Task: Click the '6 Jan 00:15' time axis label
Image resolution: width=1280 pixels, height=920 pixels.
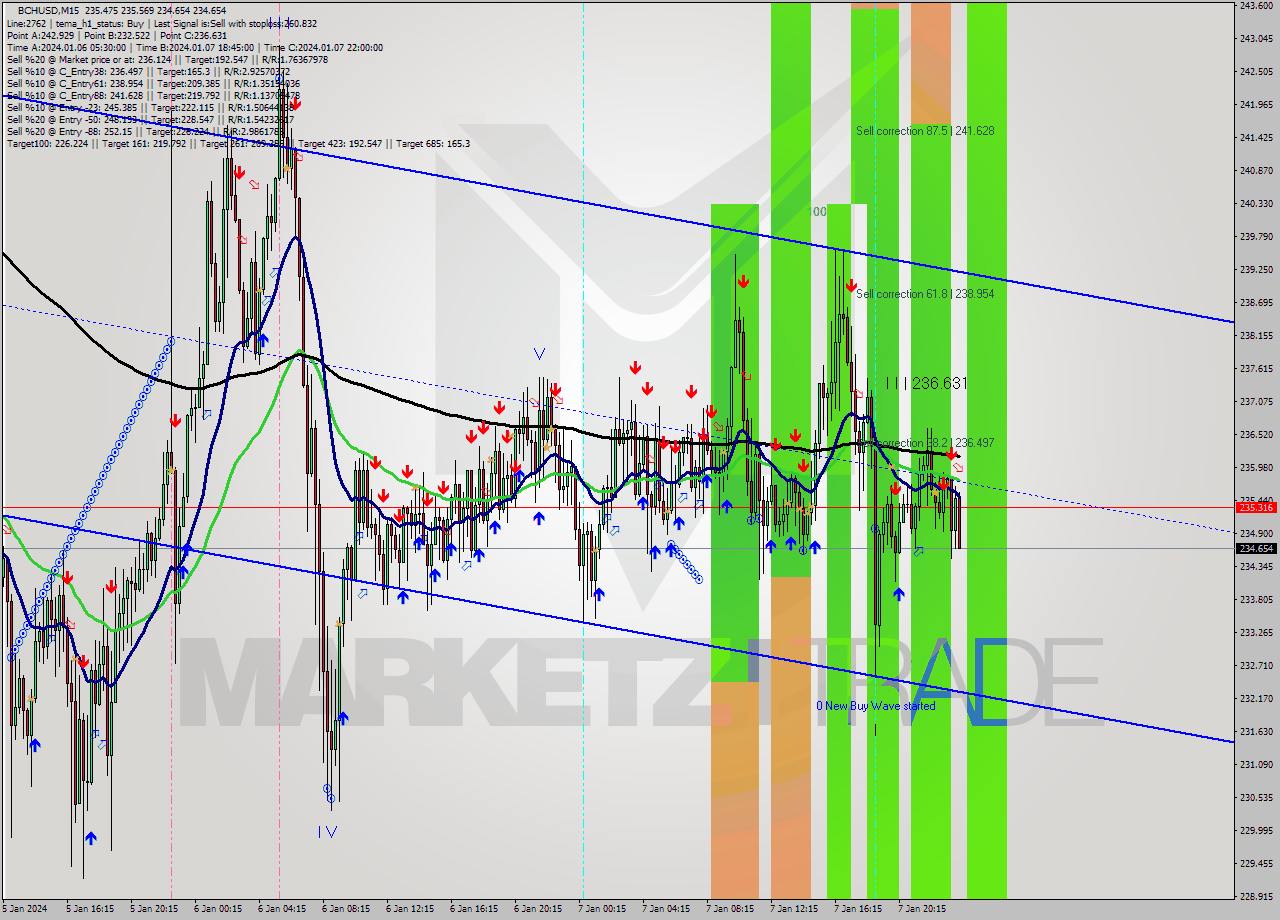Action: (x=218, y=910)
